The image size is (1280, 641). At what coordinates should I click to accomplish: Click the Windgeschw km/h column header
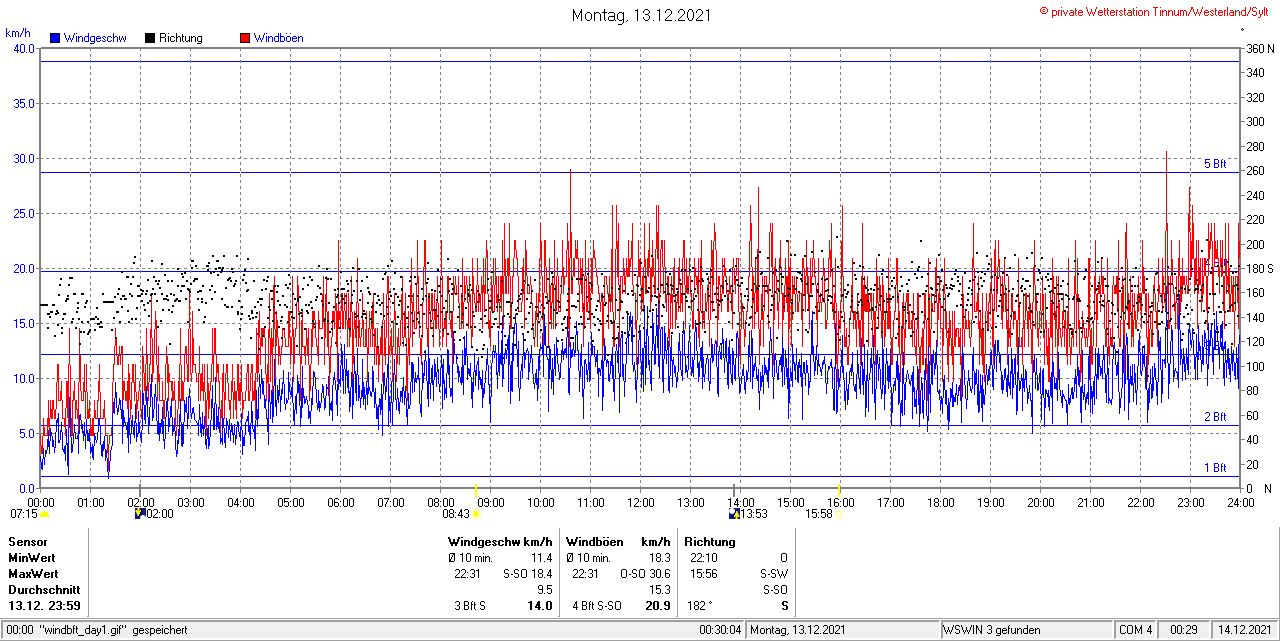[x=500, y=542]
